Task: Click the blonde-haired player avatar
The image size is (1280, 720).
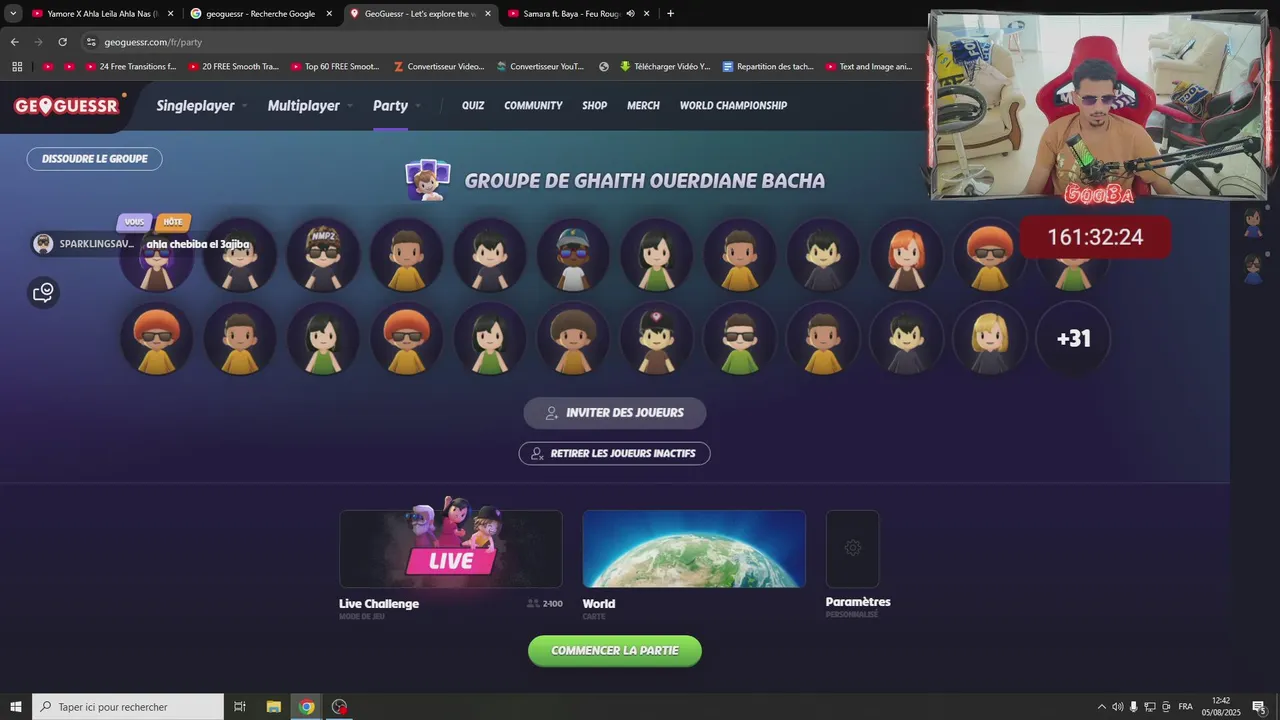Action: 989,338
